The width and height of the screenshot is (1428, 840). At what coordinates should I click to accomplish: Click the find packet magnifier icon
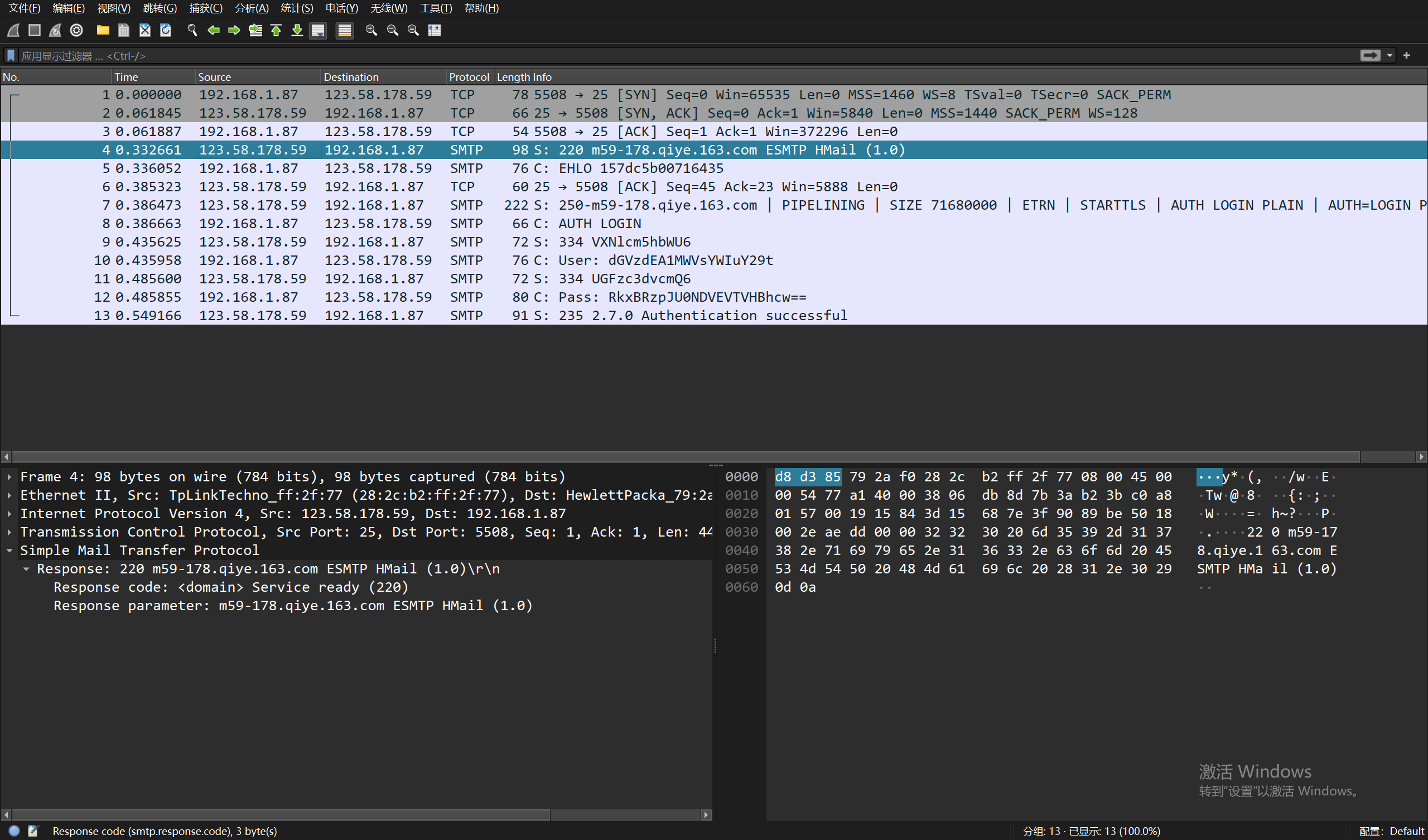click(192, 30)
